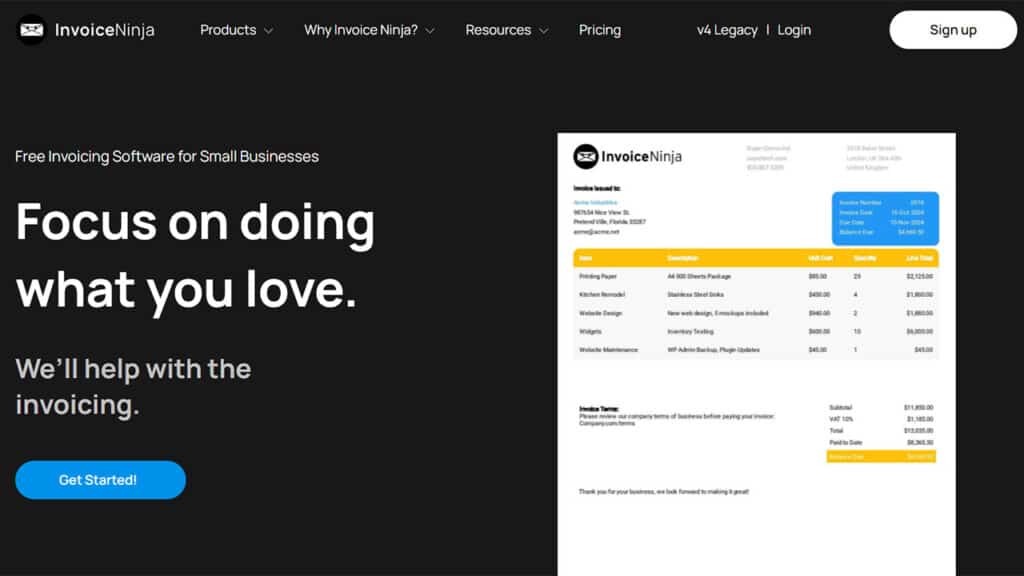The width and height of the screenshot is (1024, 576).
Task: Open the Resources menu label
Action: pyautogui.click(x=498, y=30)
